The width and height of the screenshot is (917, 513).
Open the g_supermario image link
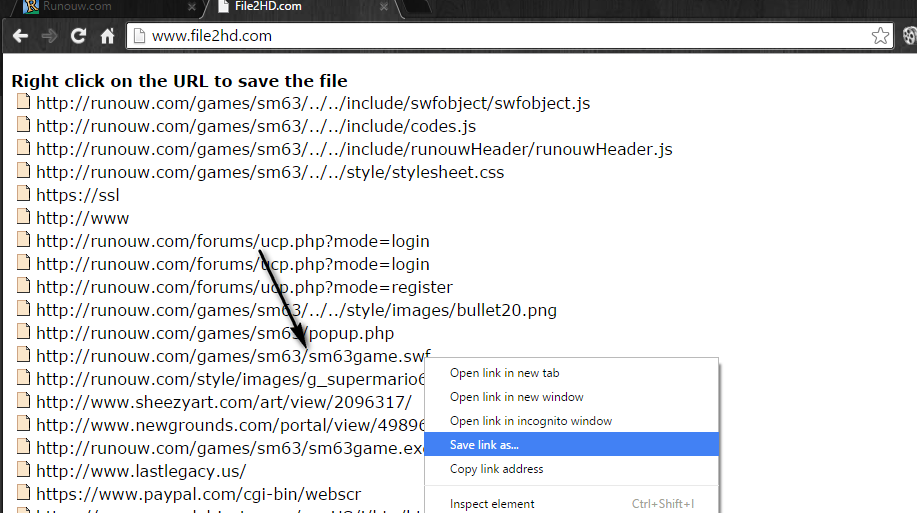click(x=230, y=379)
